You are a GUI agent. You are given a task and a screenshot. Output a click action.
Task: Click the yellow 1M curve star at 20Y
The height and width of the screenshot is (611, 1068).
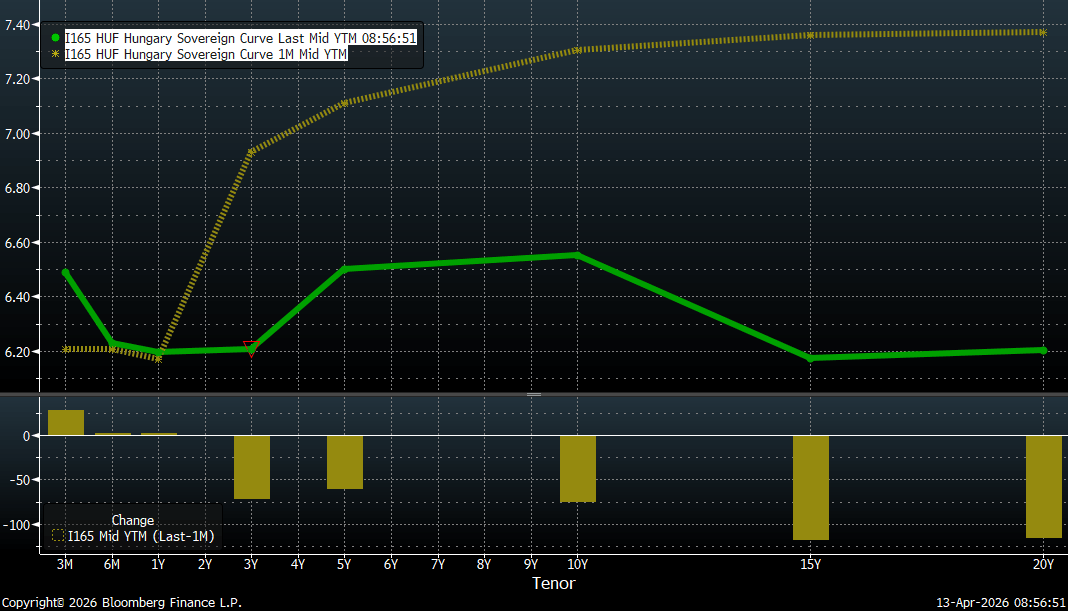coord(1043,32)
